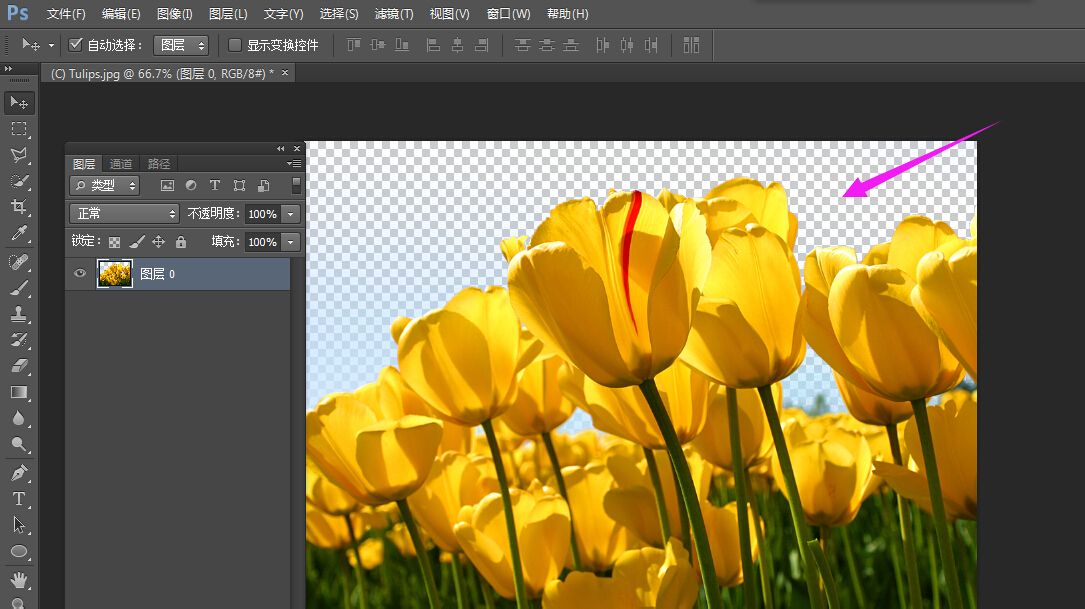
Task: Expand the tools panel with double arrows
Action: click(8, 69)
